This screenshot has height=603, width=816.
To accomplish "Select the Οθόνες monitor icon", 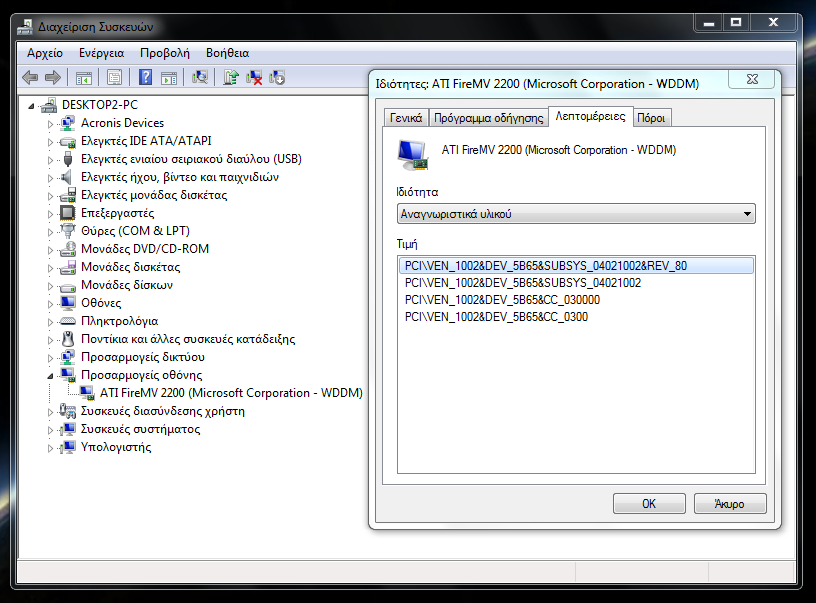I will point(68,303).
